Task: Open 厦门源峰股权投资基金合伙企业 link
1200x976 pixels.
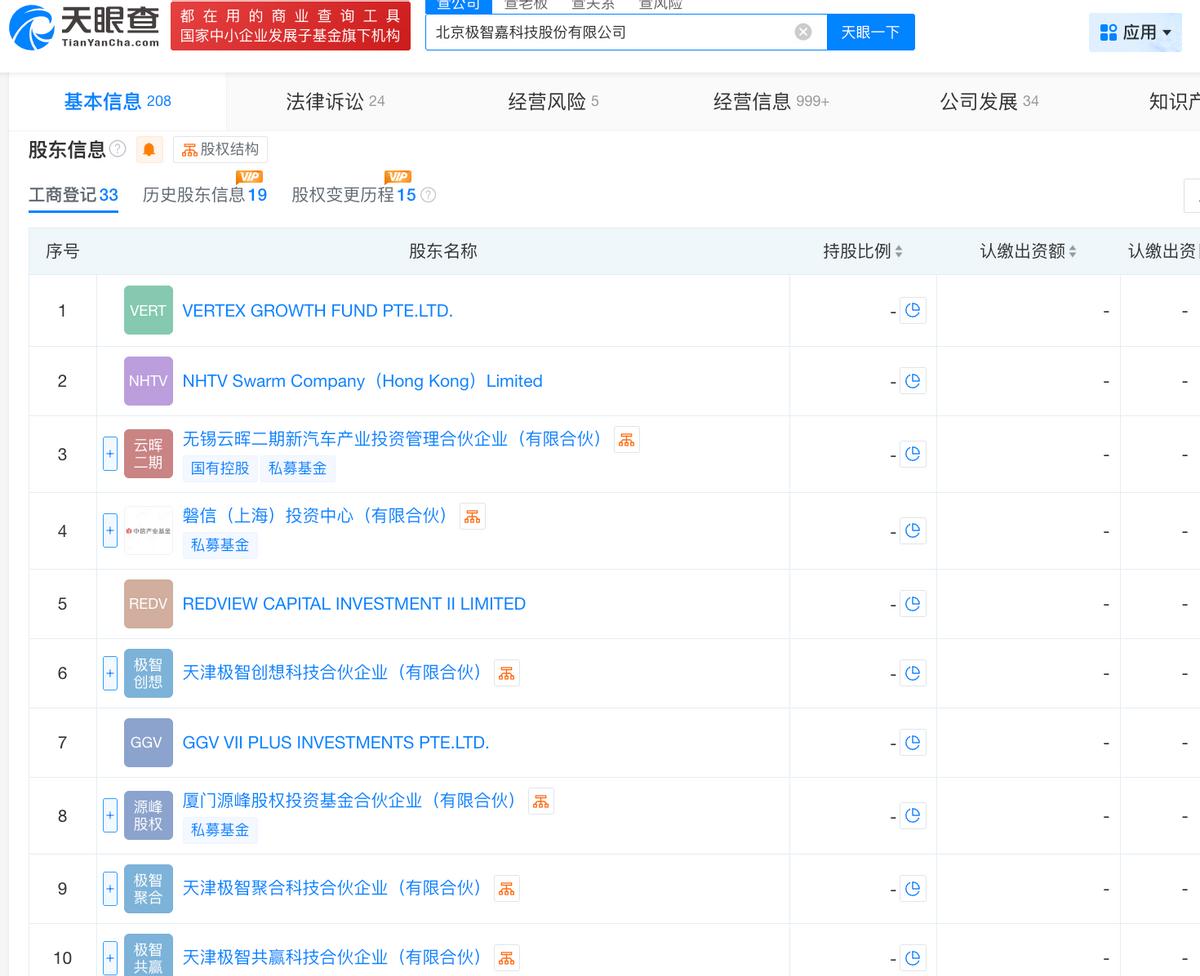Action: pos(349,801)
